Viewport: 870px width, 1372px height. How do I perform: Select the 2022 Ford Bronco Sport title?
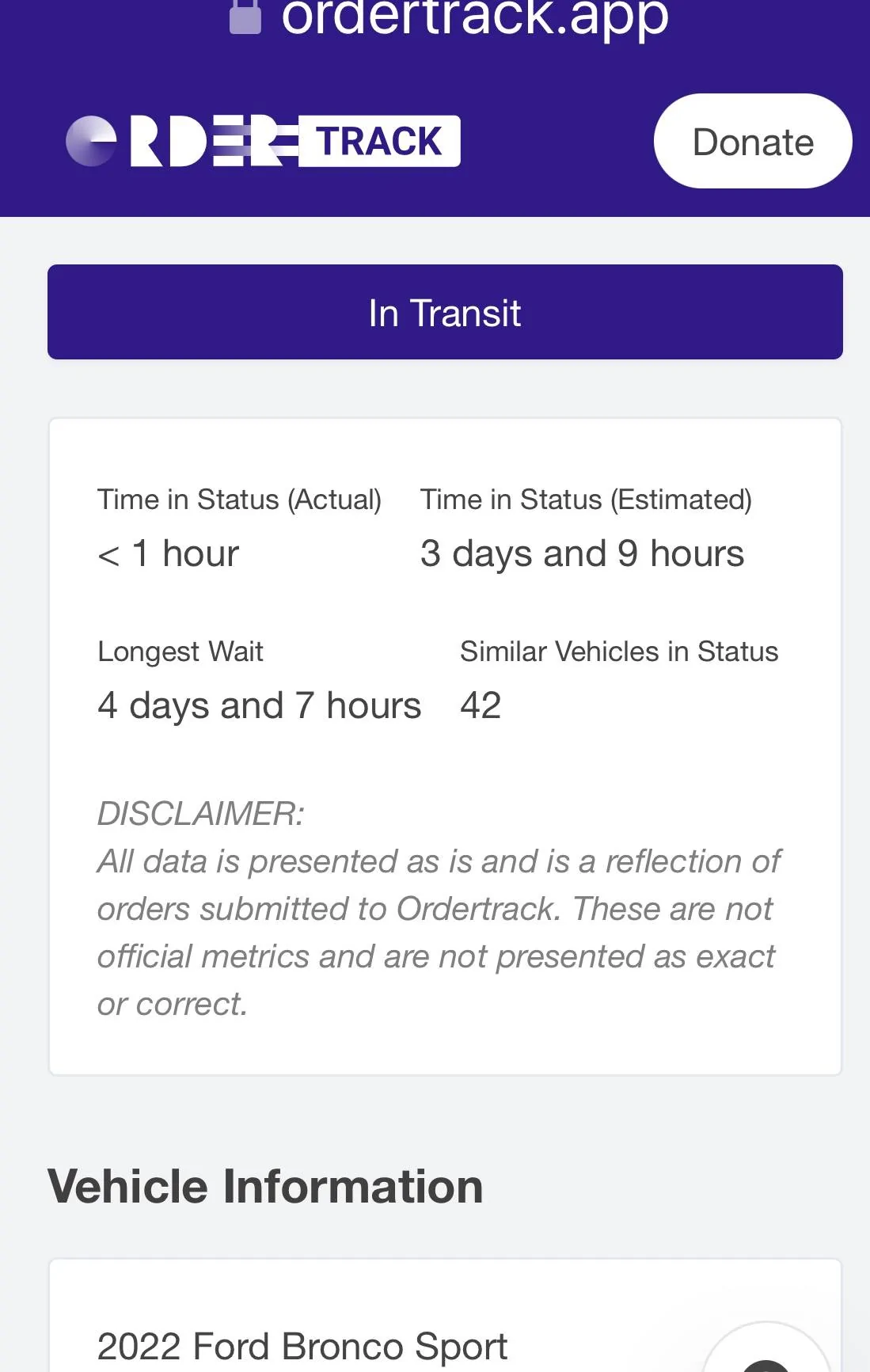[x=302, y=1347]
